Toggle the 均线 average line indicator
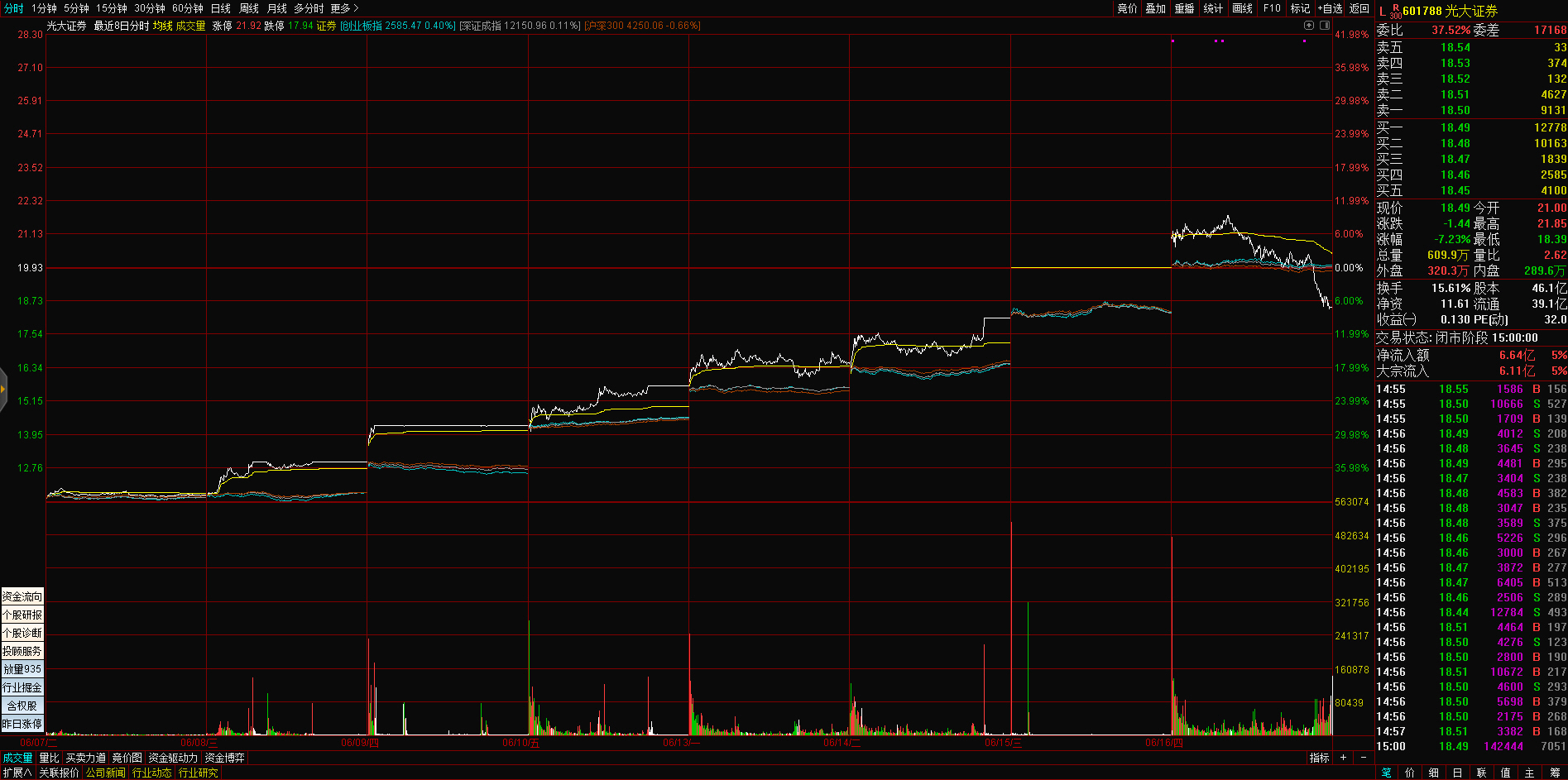The height and width of the screenshot is (780, 1568). 162,26
